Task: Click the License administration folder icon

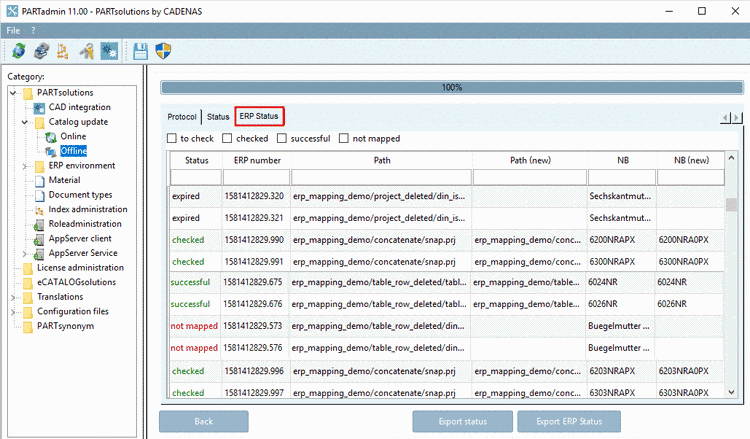Action: (28, 268)
